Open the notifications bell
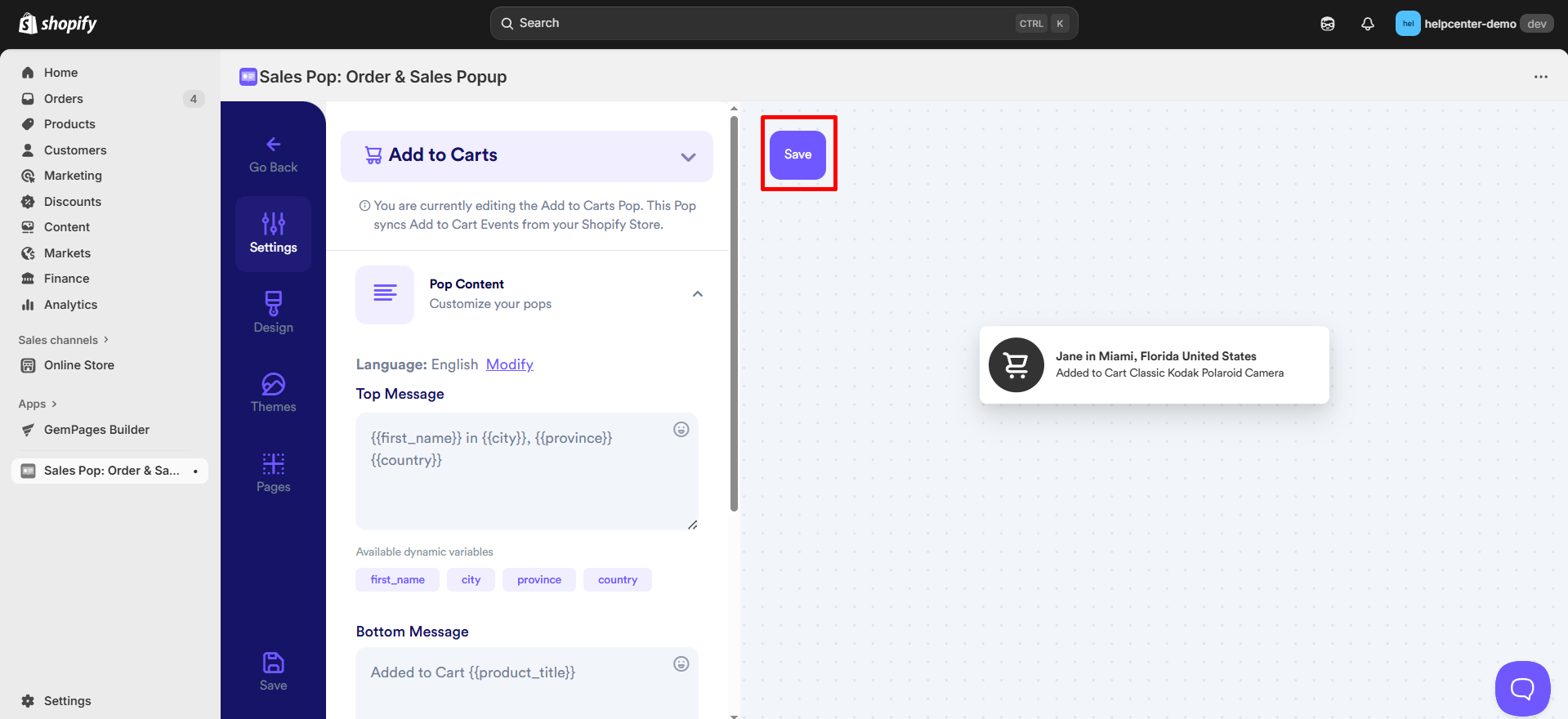Image resolution: width=1568 pixels, height=719 pixels. pyautogui.click(x=1367, y=24)
